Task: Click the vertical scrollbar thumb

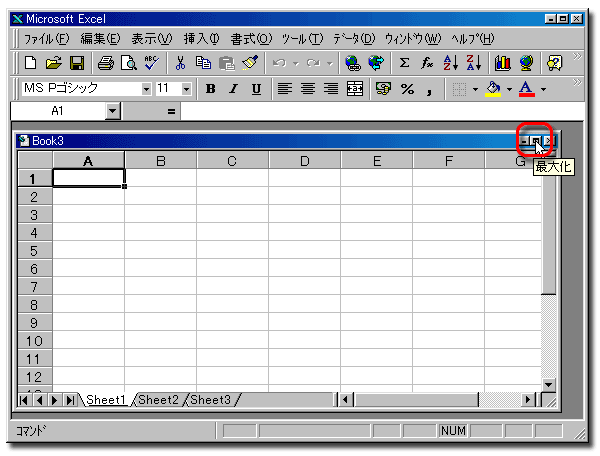Action: point(549,231)
